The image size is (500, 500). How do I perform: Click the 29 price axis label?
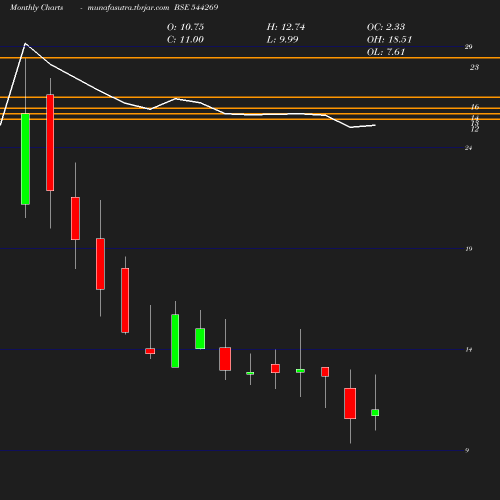pos(468,47)
